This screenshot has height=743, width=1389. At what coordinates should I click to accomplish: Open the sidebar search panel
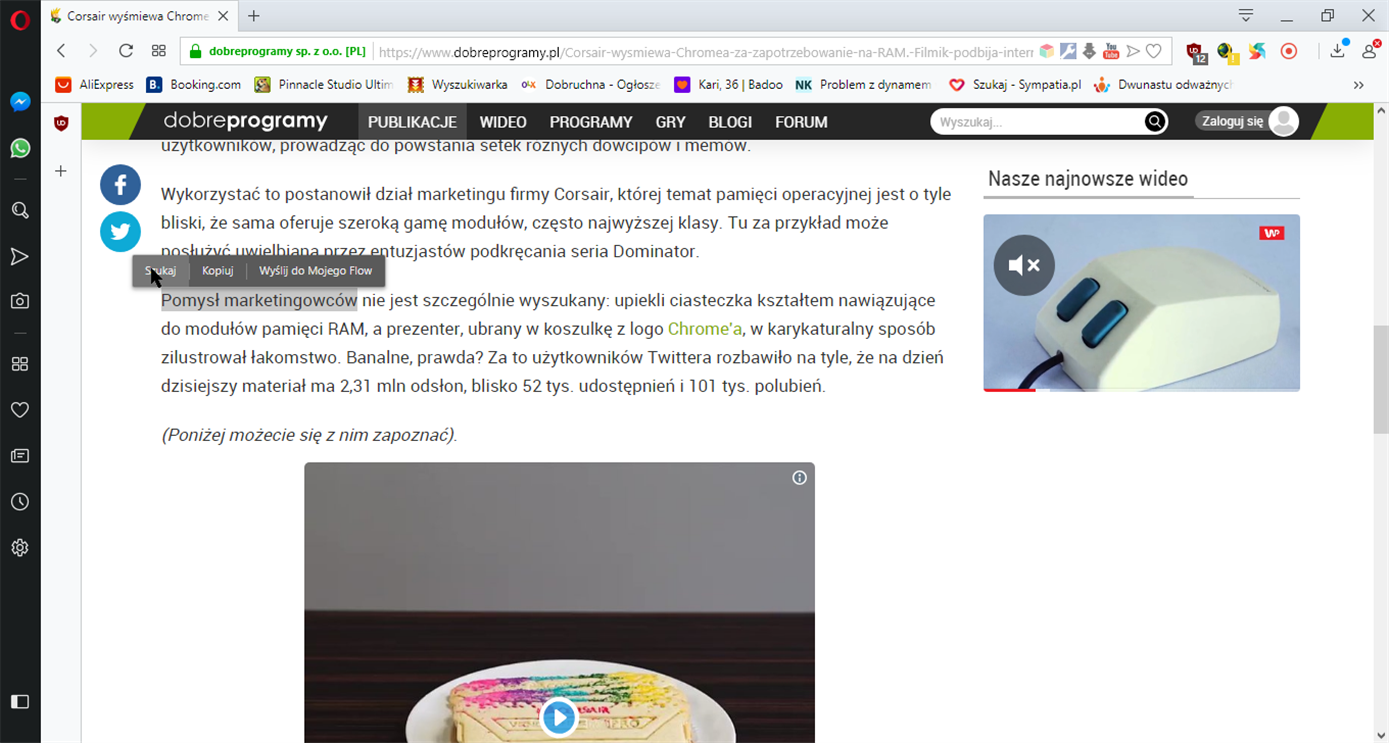click(20, 210)
